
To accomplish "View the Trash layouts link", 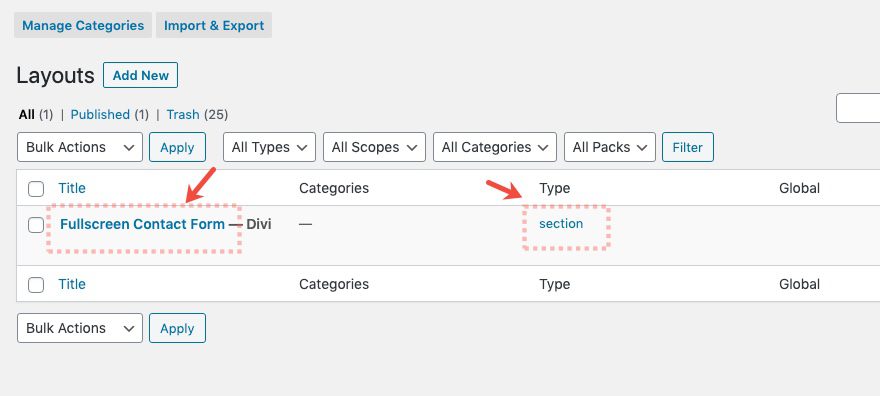I will (183, 114).
